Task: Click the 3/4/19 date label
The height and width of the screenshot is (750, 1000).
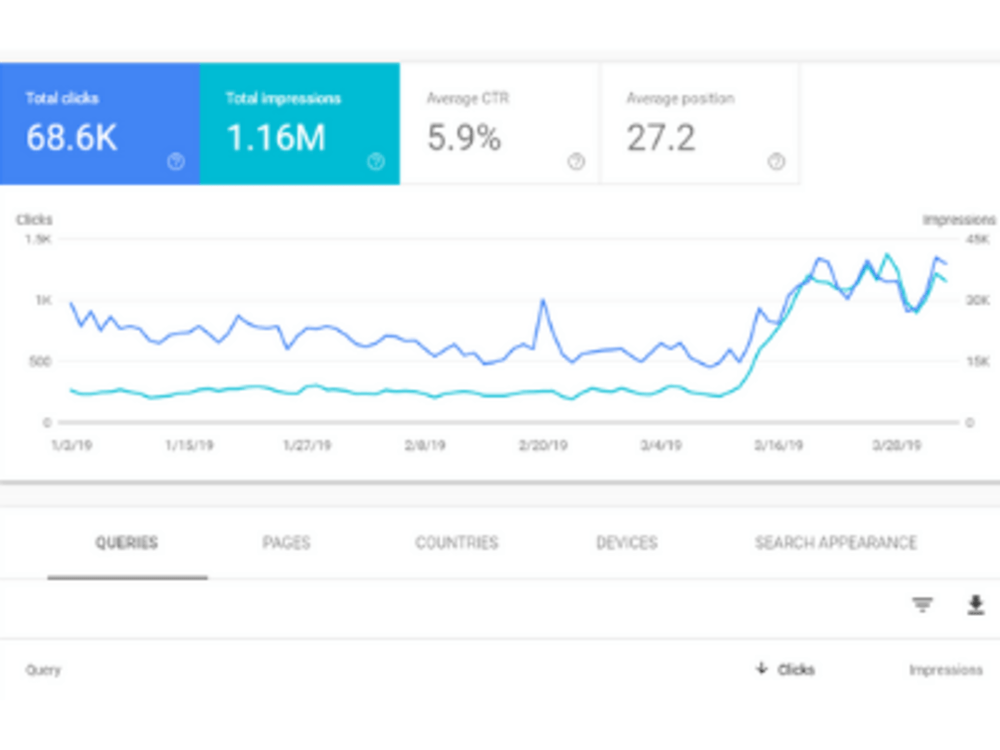Action: click(661, 445)
